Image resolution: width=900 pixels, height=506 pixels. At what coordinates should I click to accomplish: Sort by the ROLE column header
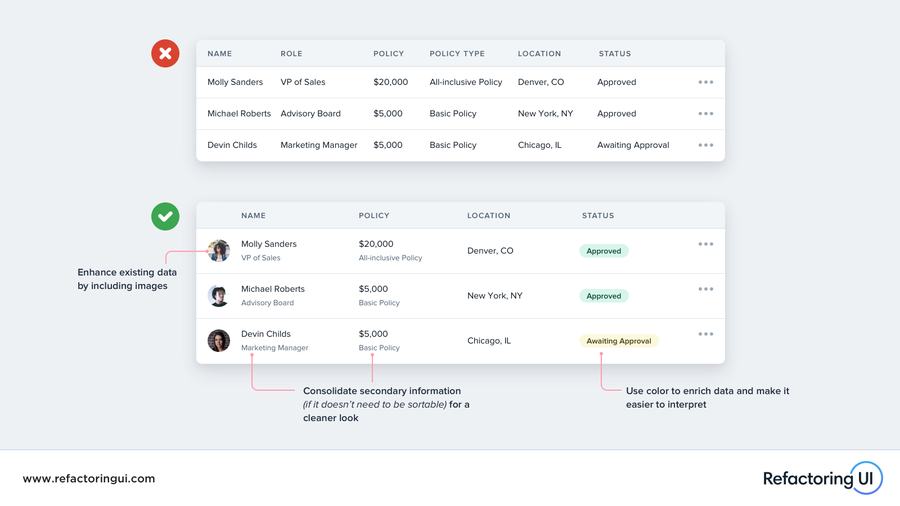[x=291, y=54]
